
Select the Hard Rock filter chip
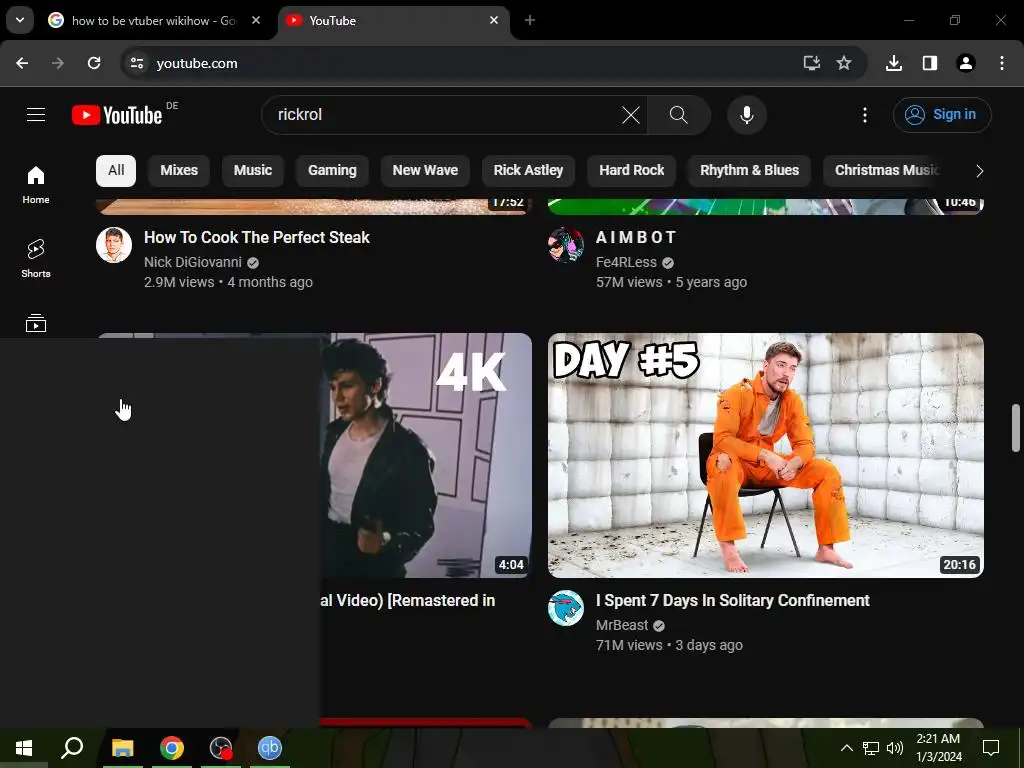tap(632, 170)
